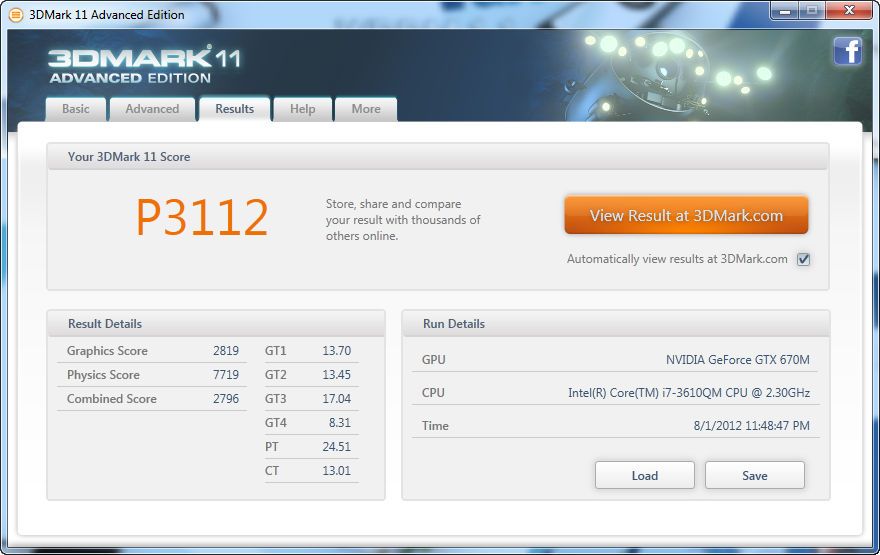Viewport: 880px width, 555px height.
Task: Click the 3DMark app icon in title bar
Action: pyautogui.click(x=15, y=14)
